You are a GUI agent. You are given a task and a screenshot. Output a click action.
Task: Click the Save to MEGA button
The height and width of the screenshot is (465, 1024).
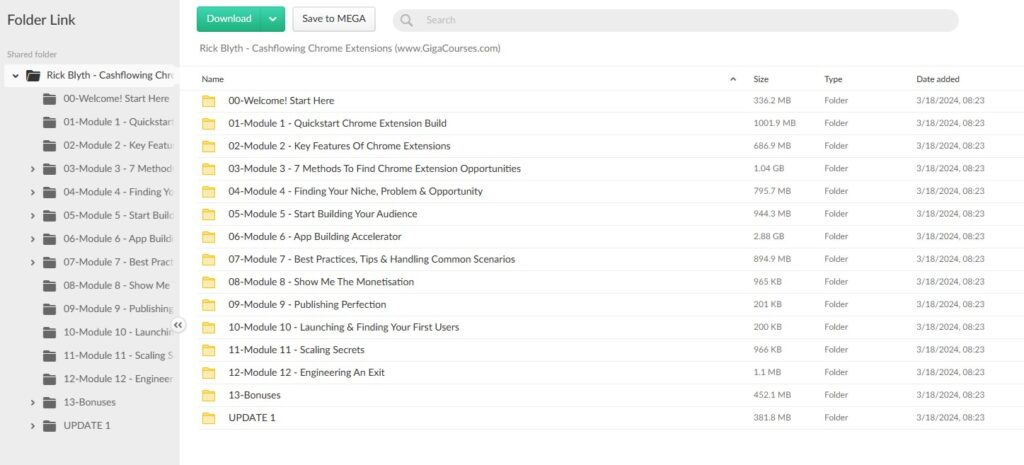334,19
